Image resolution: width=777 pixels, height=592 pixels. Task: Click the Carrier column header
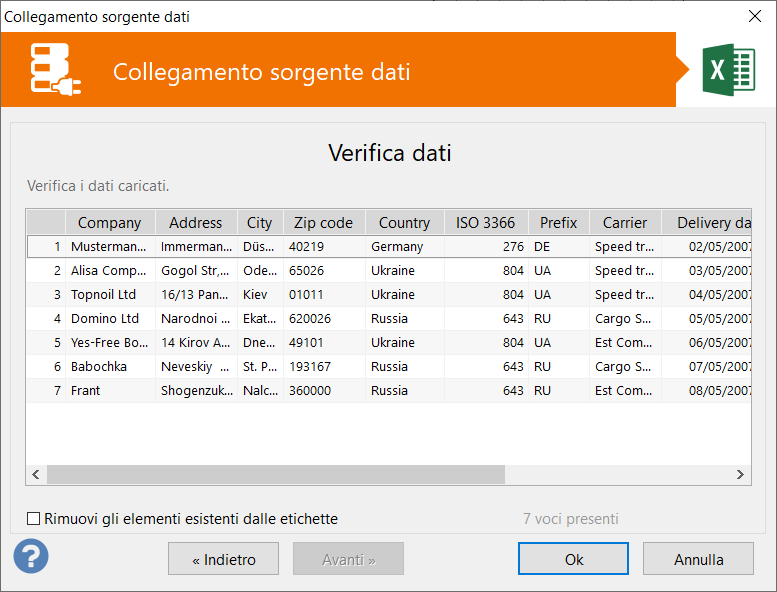[x=625, y=222]
